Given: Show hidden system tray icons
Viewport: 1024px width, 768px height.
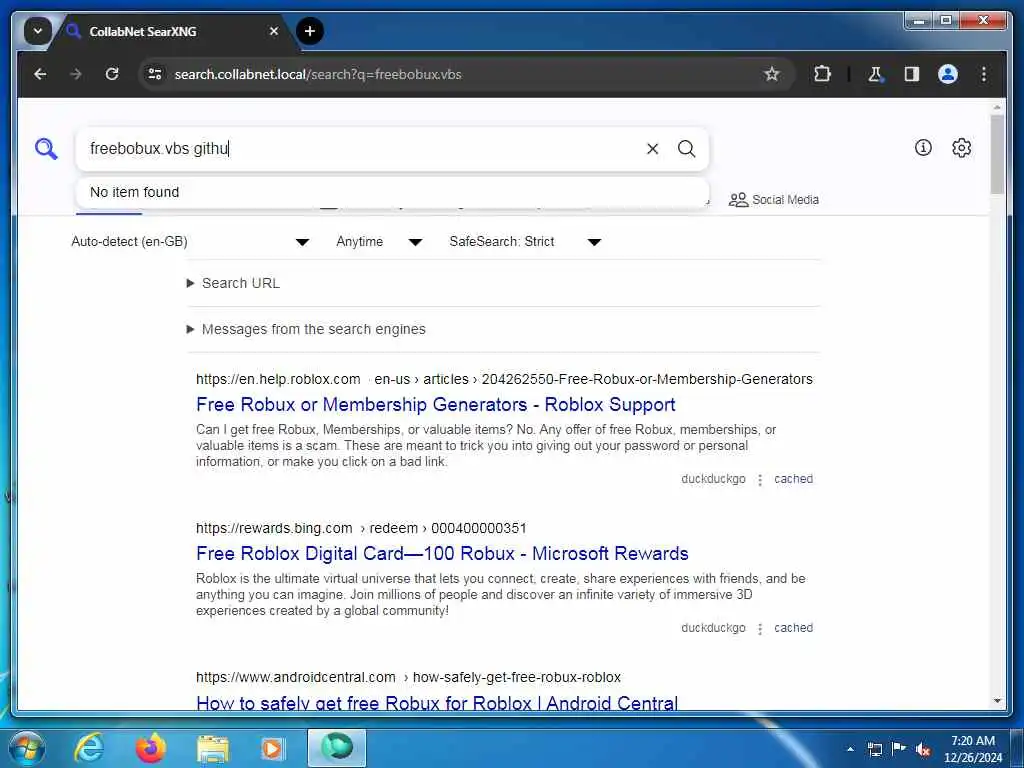Looking at the screenshot, I should coord(850,749).
